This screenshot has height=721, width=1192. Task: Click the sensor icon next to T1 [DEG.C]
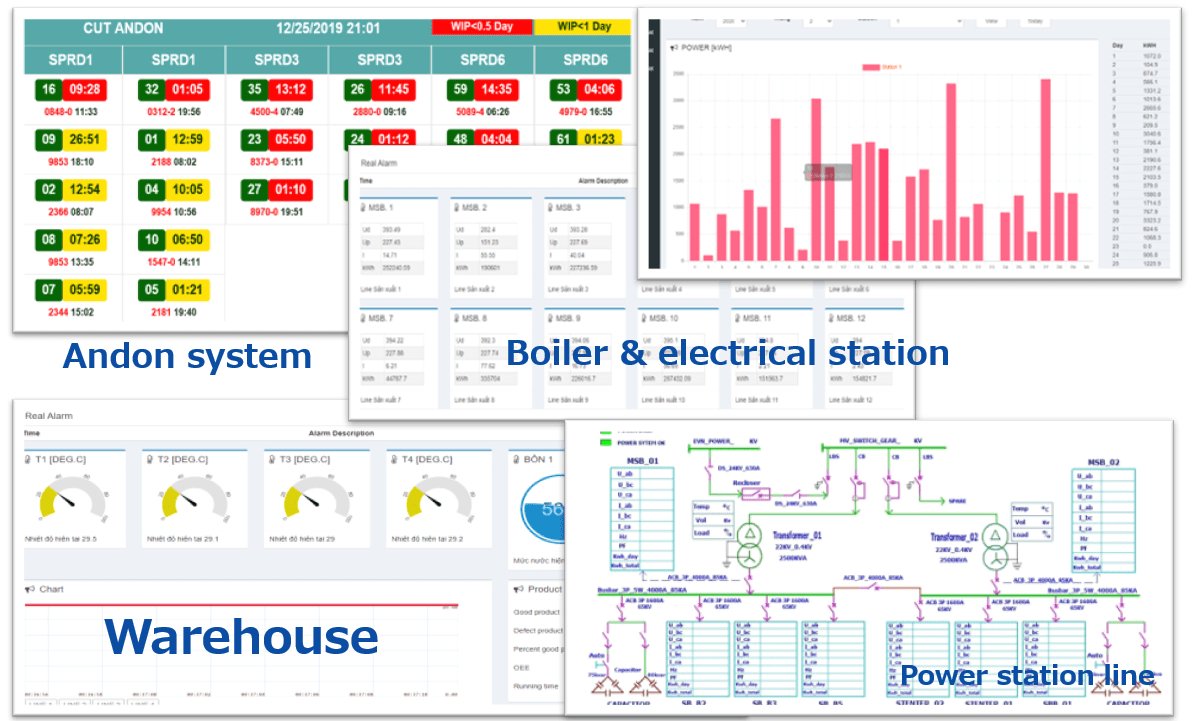28,459
